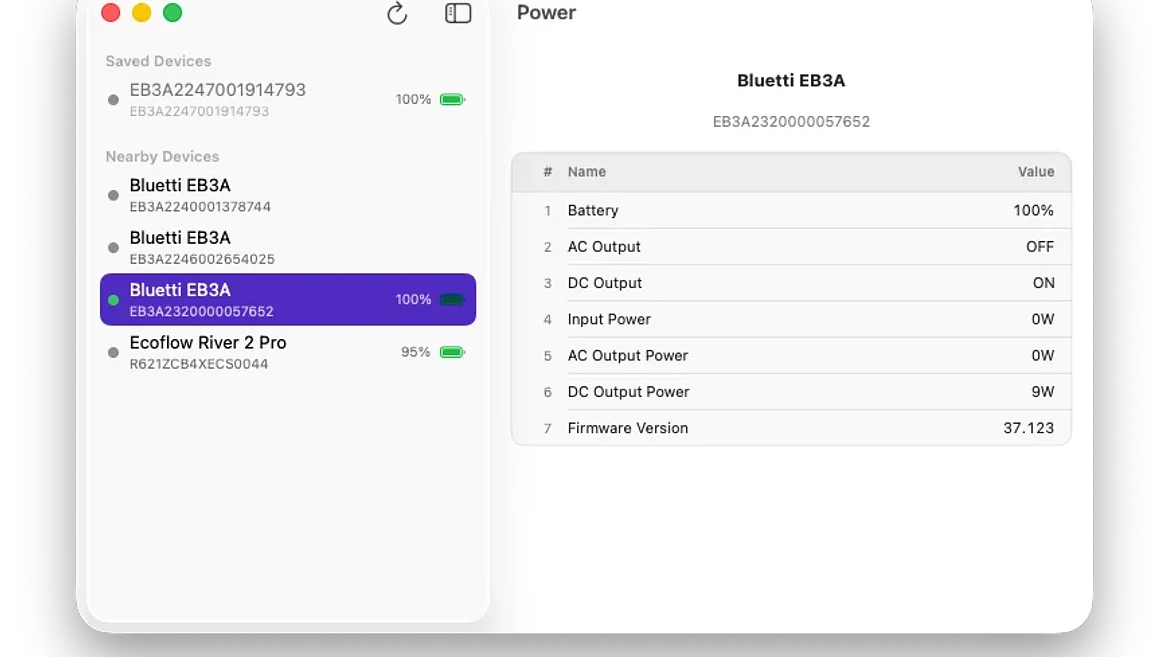Click the red close window button
This screenshot has width=1168, height=657.
click(x=111, y=13)
